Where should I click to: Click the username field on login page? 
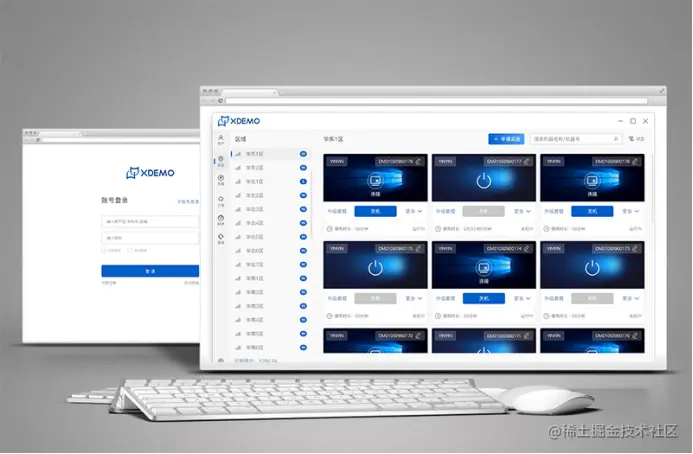(150, 221)
